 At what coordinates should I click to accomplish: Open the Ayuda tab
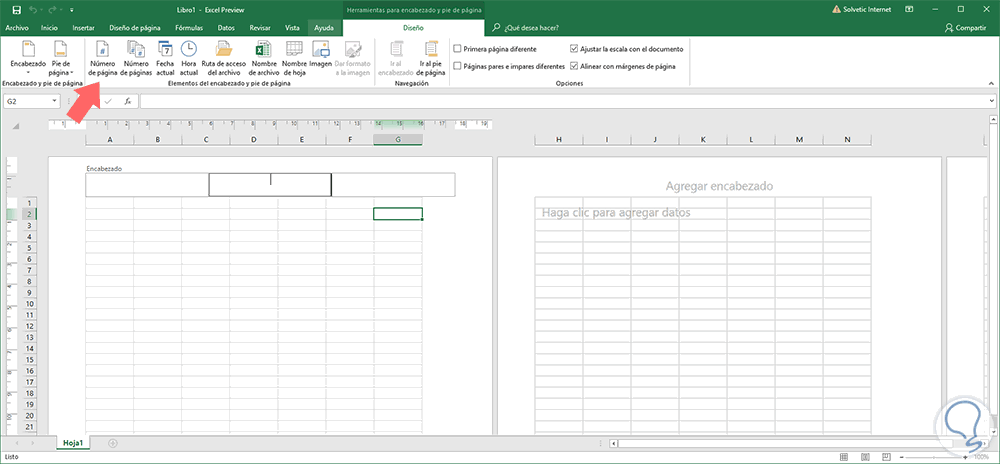click(324, 28)
